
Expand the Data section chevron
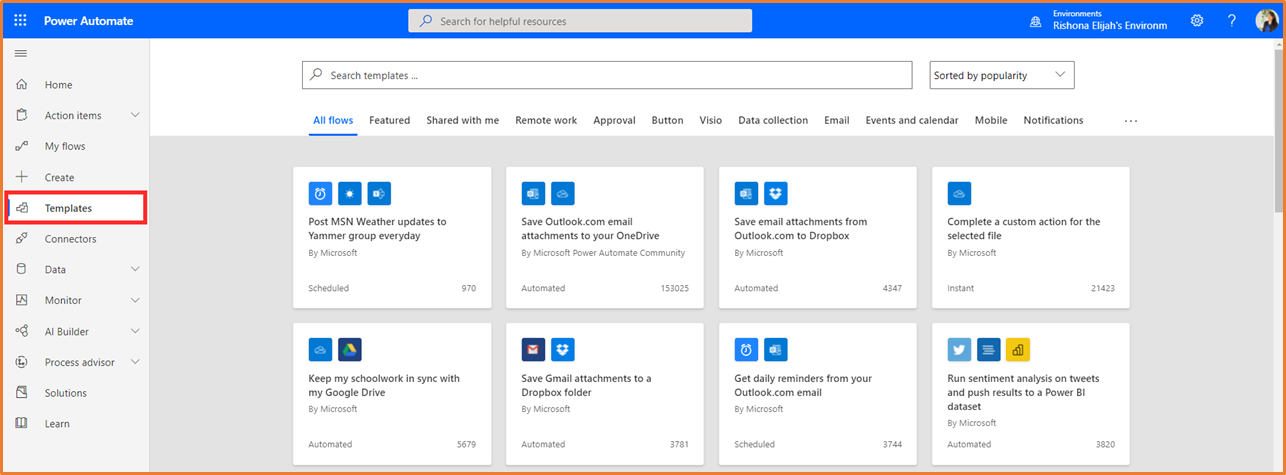[x=135, y=269]
